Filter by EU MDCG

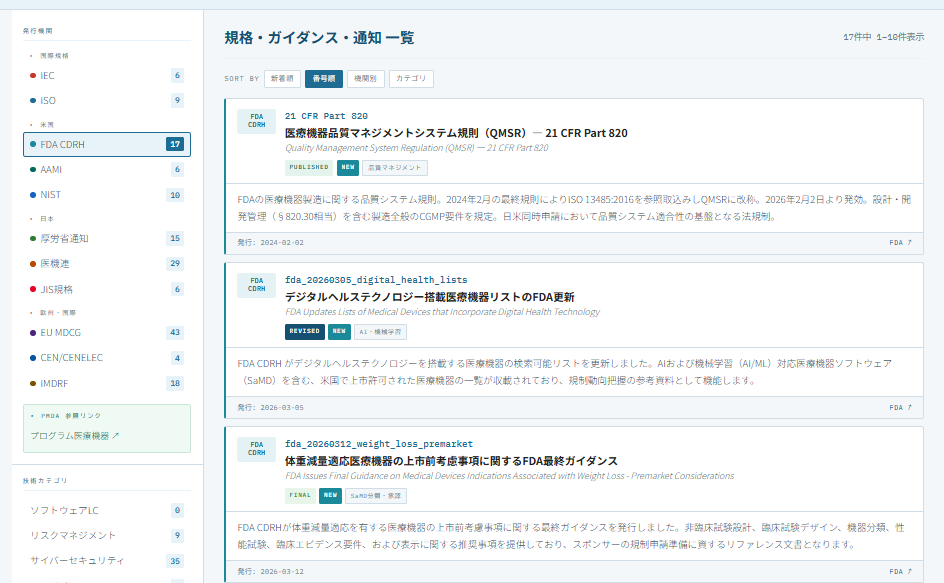[x=107, y=332]
